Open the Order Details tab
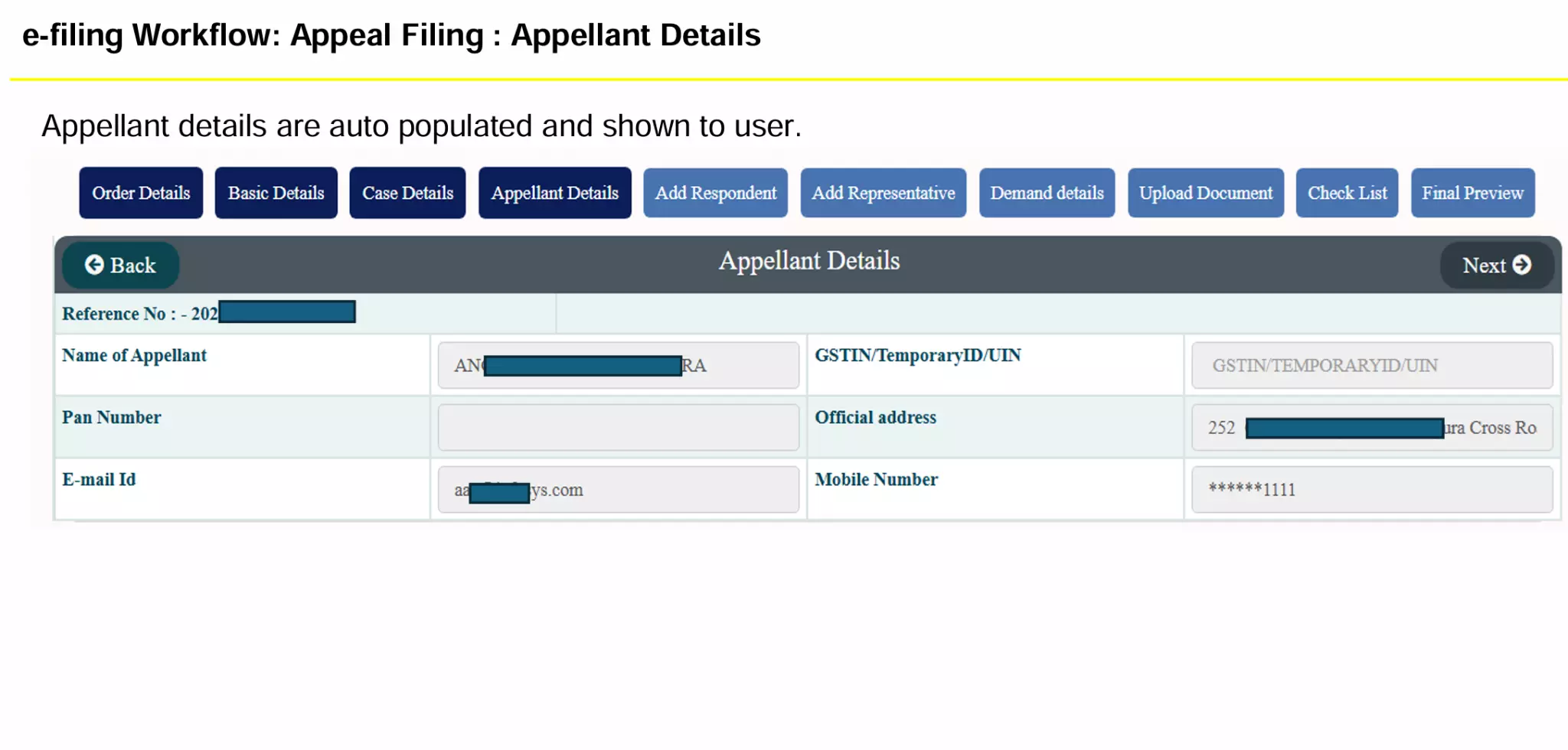This screenshot has width=1568, height=750. tap(141, 193)
